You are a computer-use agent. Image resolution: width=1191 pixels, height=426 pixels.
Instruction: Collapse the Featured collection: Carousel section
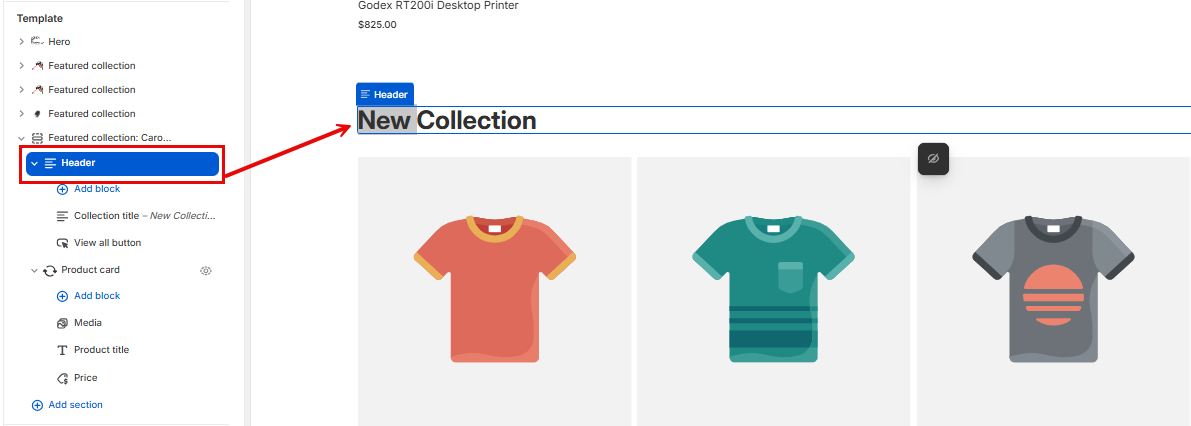pos(21,138)
